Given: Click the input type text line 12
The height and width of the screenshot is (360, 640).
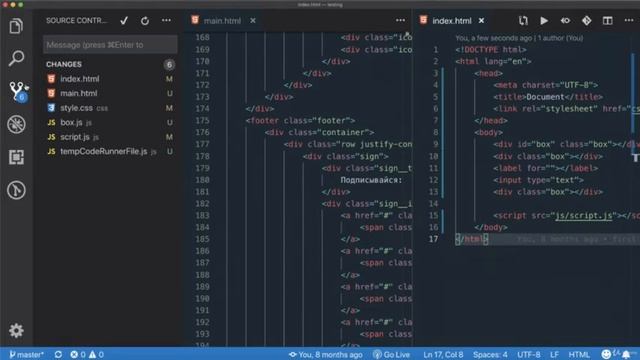Looking at the screenshot, I should (538, 180).
